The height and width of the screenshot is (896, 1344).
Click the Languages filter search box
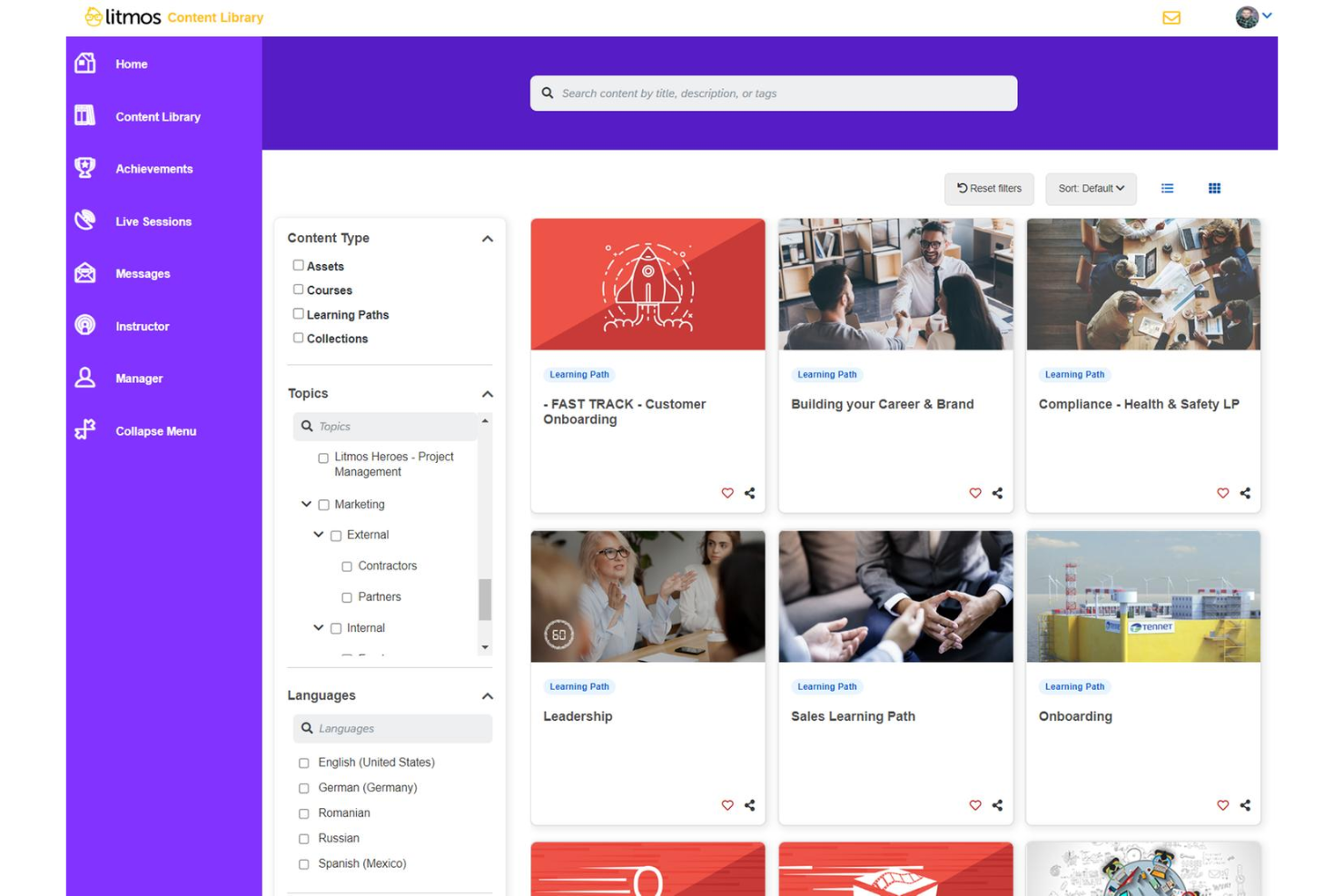392,729
